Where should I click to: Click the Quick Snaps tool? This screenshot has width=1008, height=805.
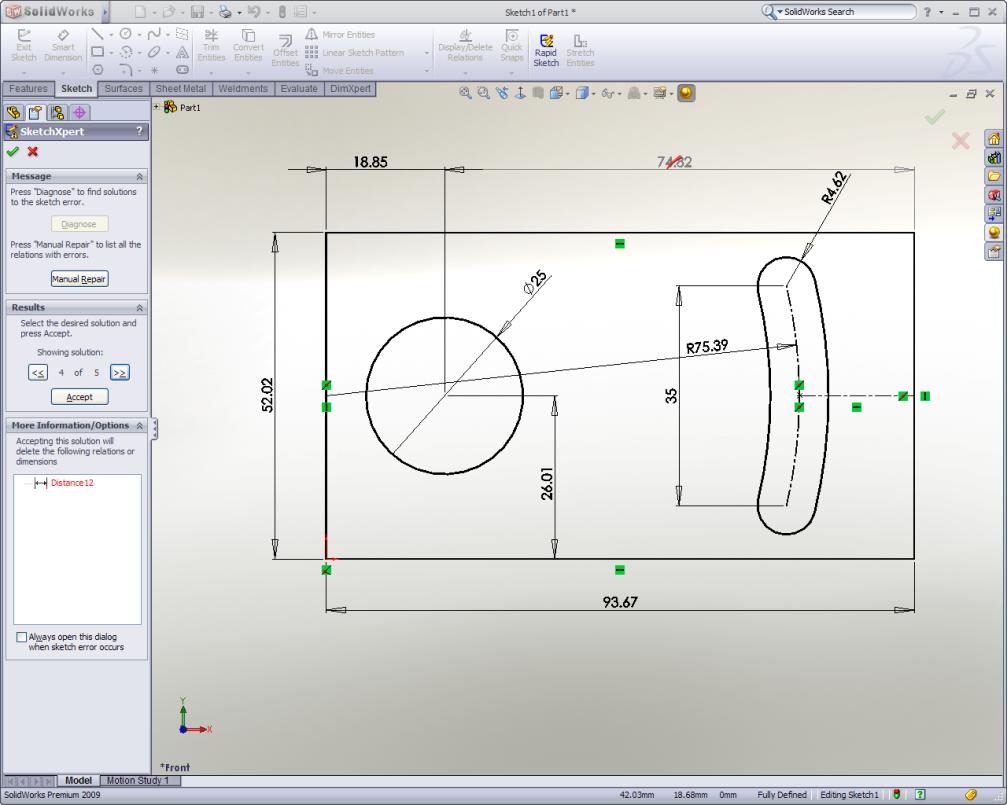[x=512, y=45]
